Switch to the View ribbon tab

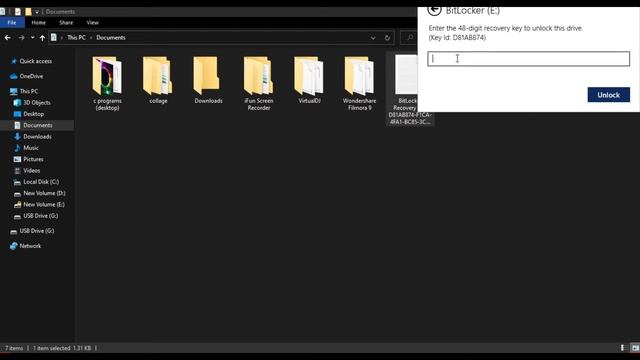[x=93, y=23]
